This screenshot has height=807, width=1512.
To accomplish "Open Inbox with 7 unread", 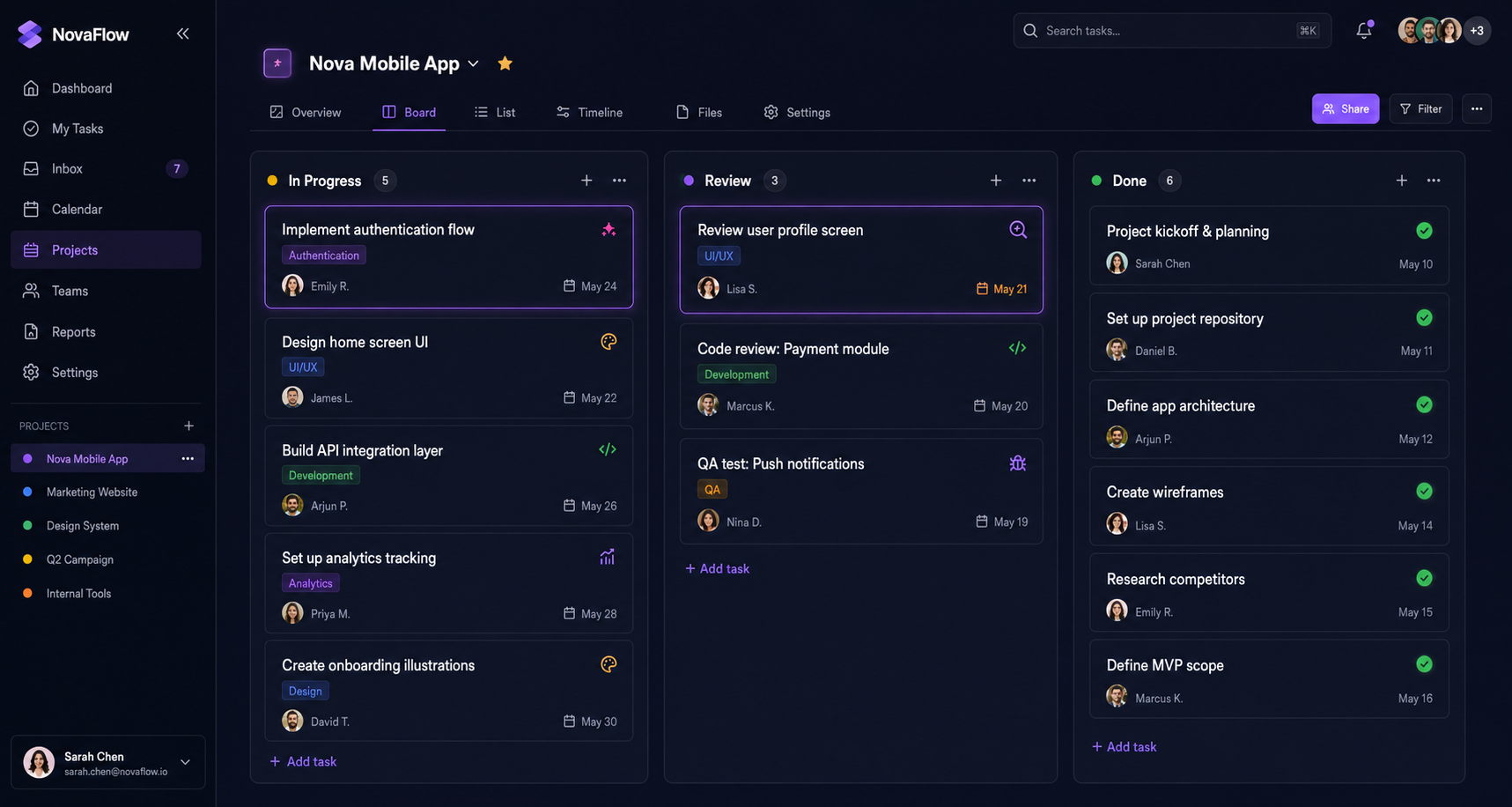I will 106,168.
